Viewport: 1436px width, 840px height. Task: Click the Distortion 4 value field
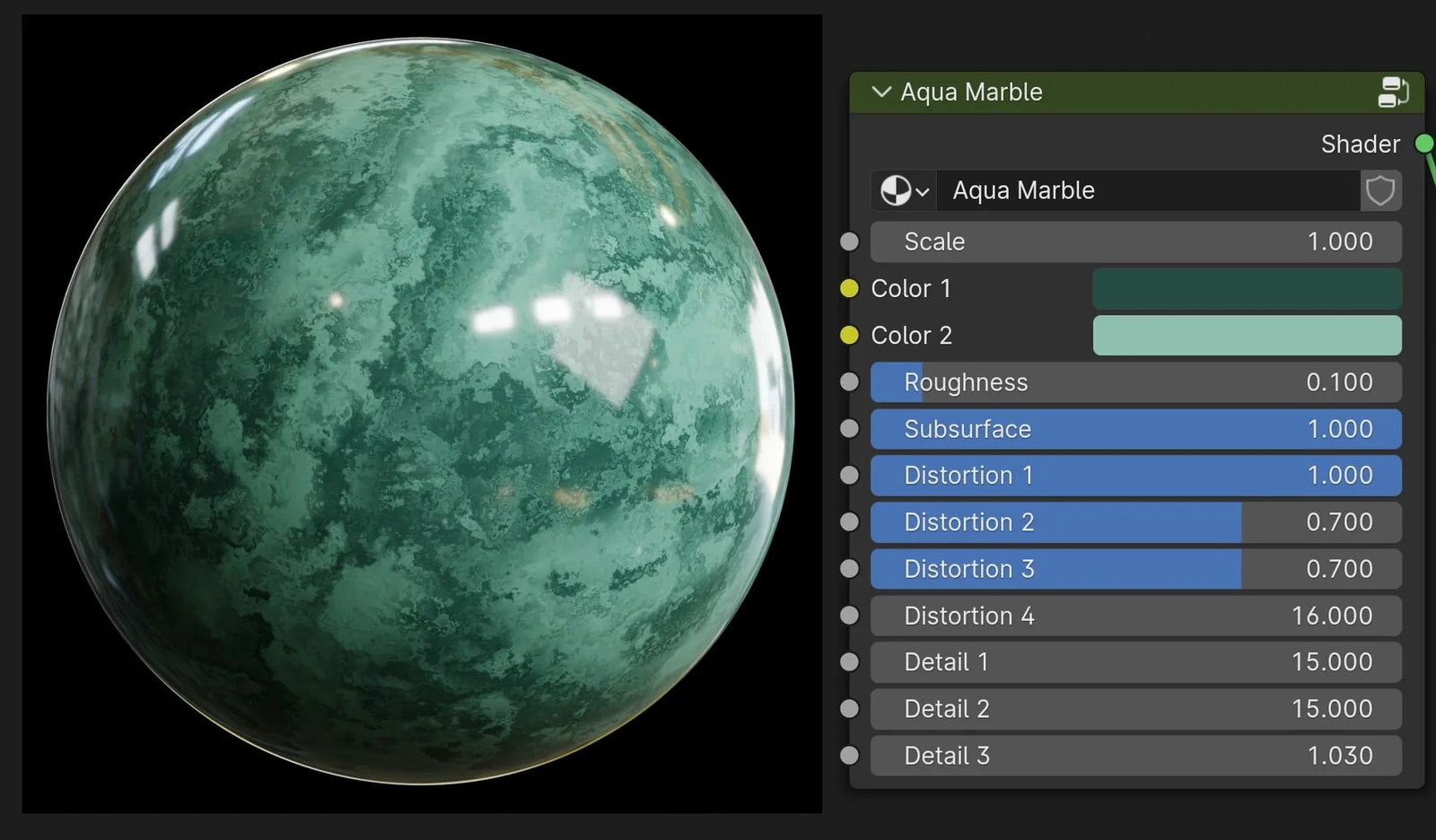(1135, 616)
